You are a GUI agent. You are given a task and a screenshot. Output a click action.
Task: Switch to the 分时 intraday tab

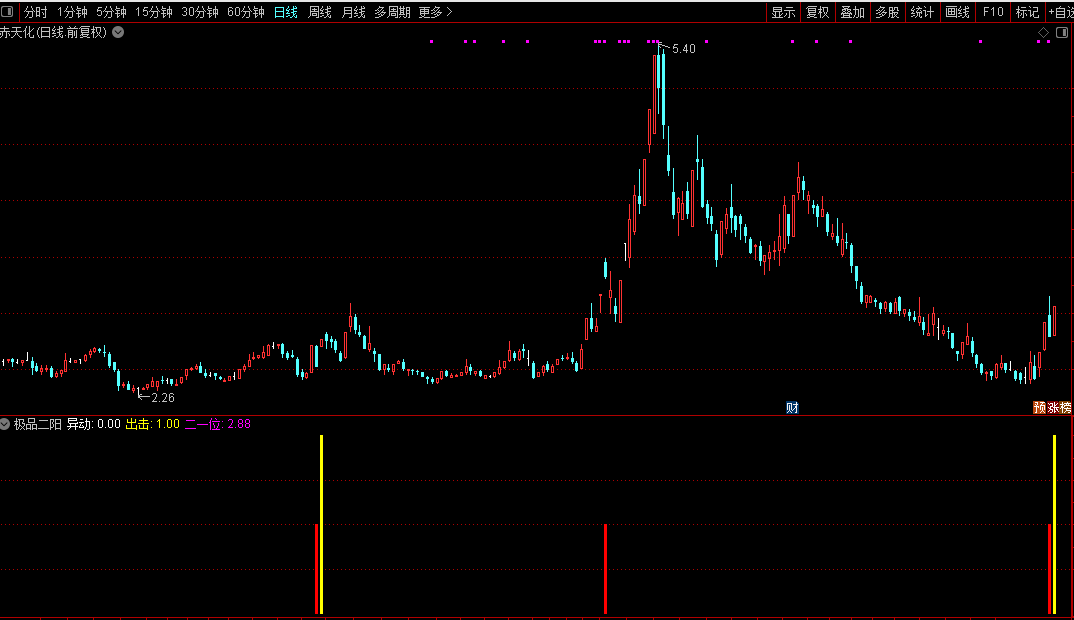click(x=36, y=12)
